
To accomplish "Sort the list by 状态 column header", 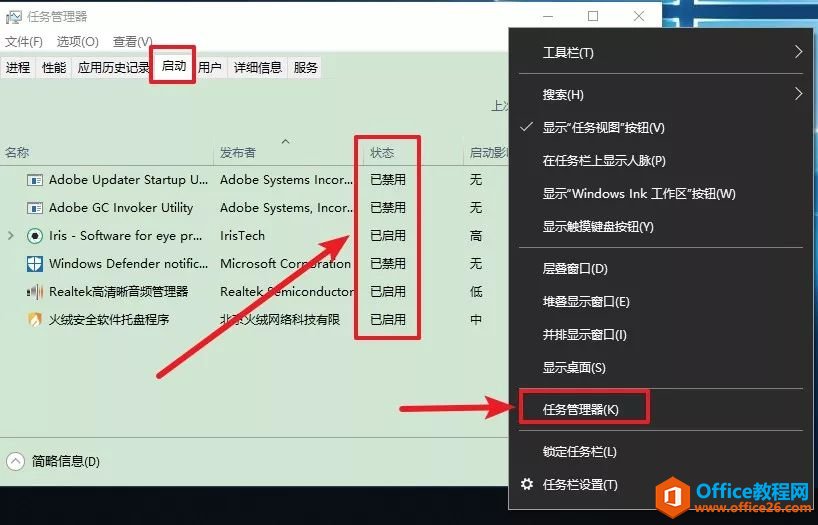I will tap(382, 153).
